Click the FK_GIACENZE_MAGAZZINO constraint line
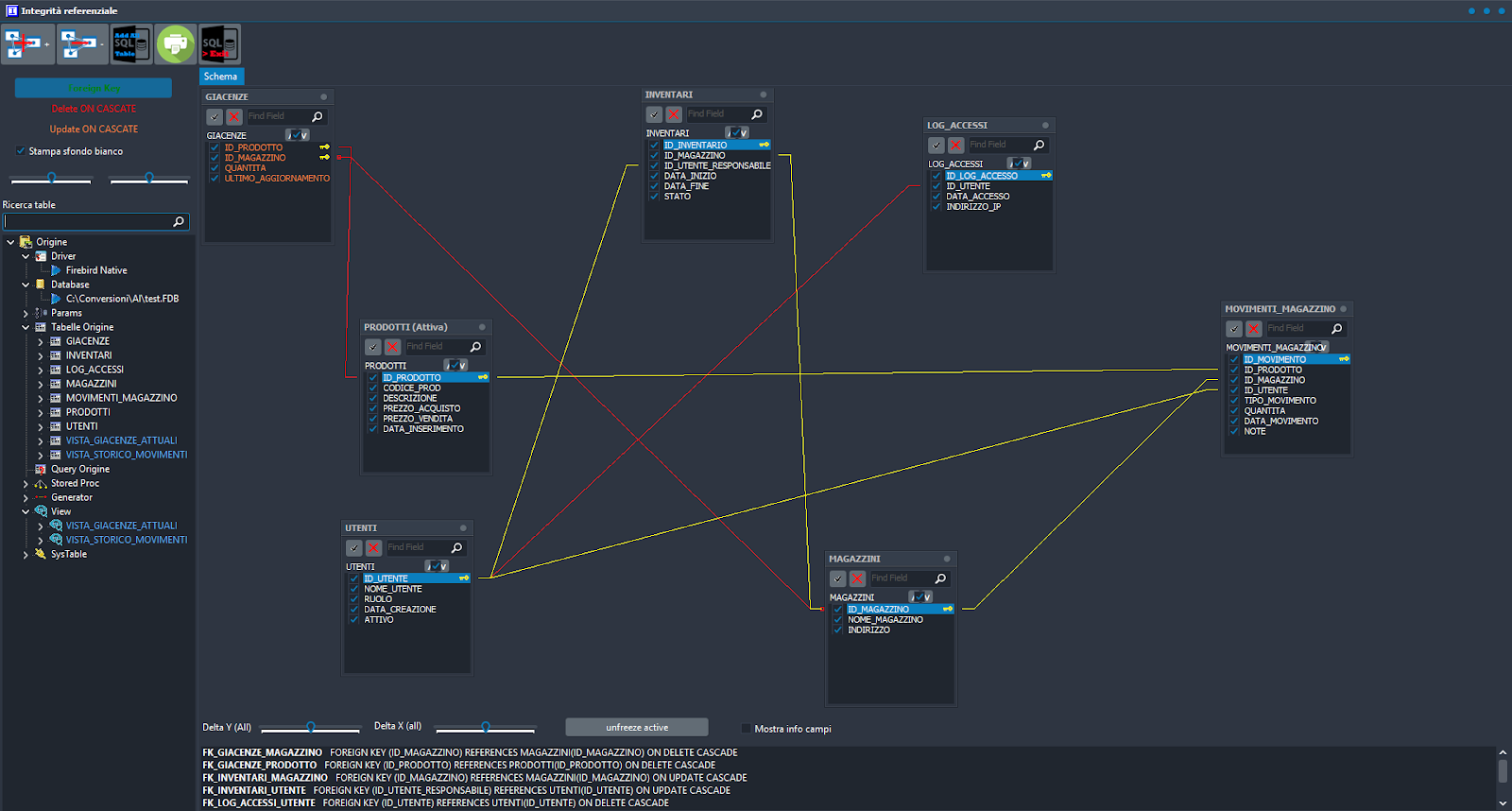 [x=470, y=752]
